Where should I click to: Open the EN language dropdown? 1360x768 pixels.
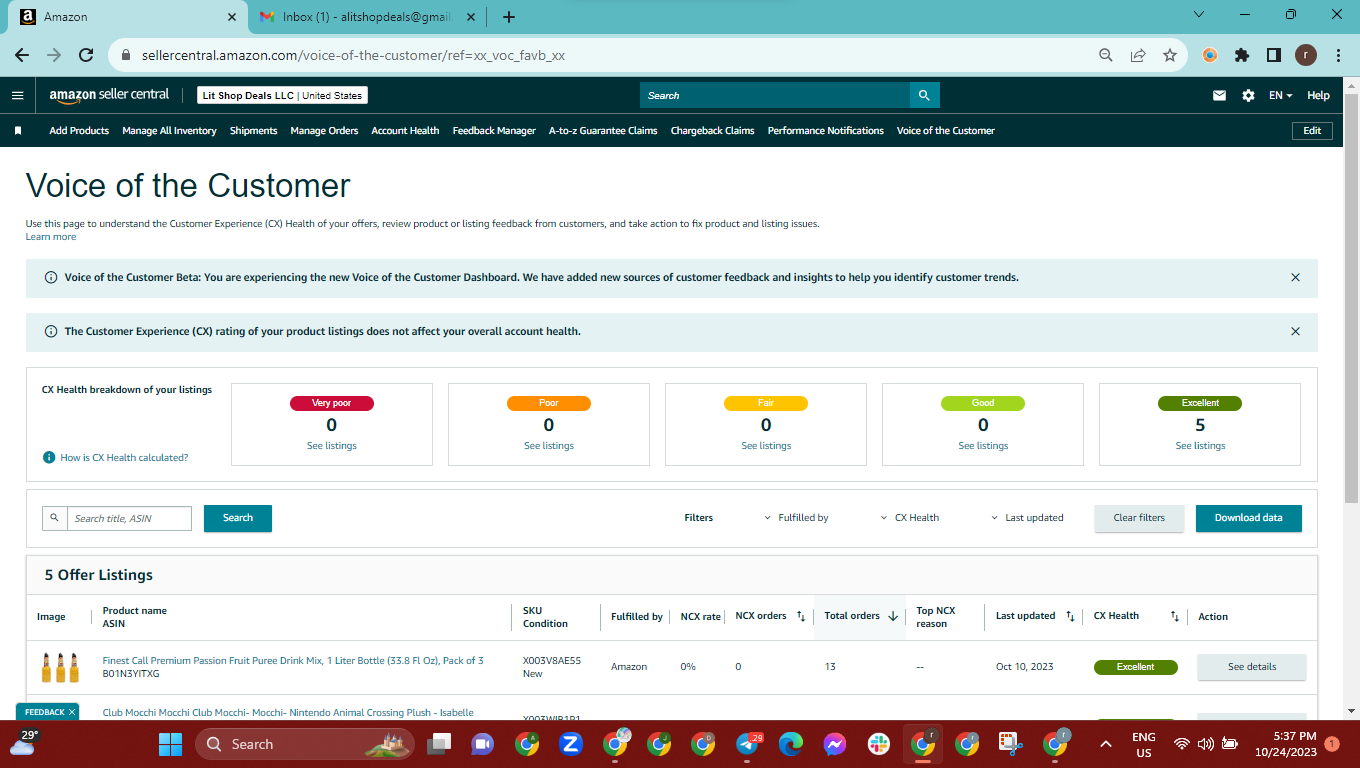click(x=1280, y=96)
